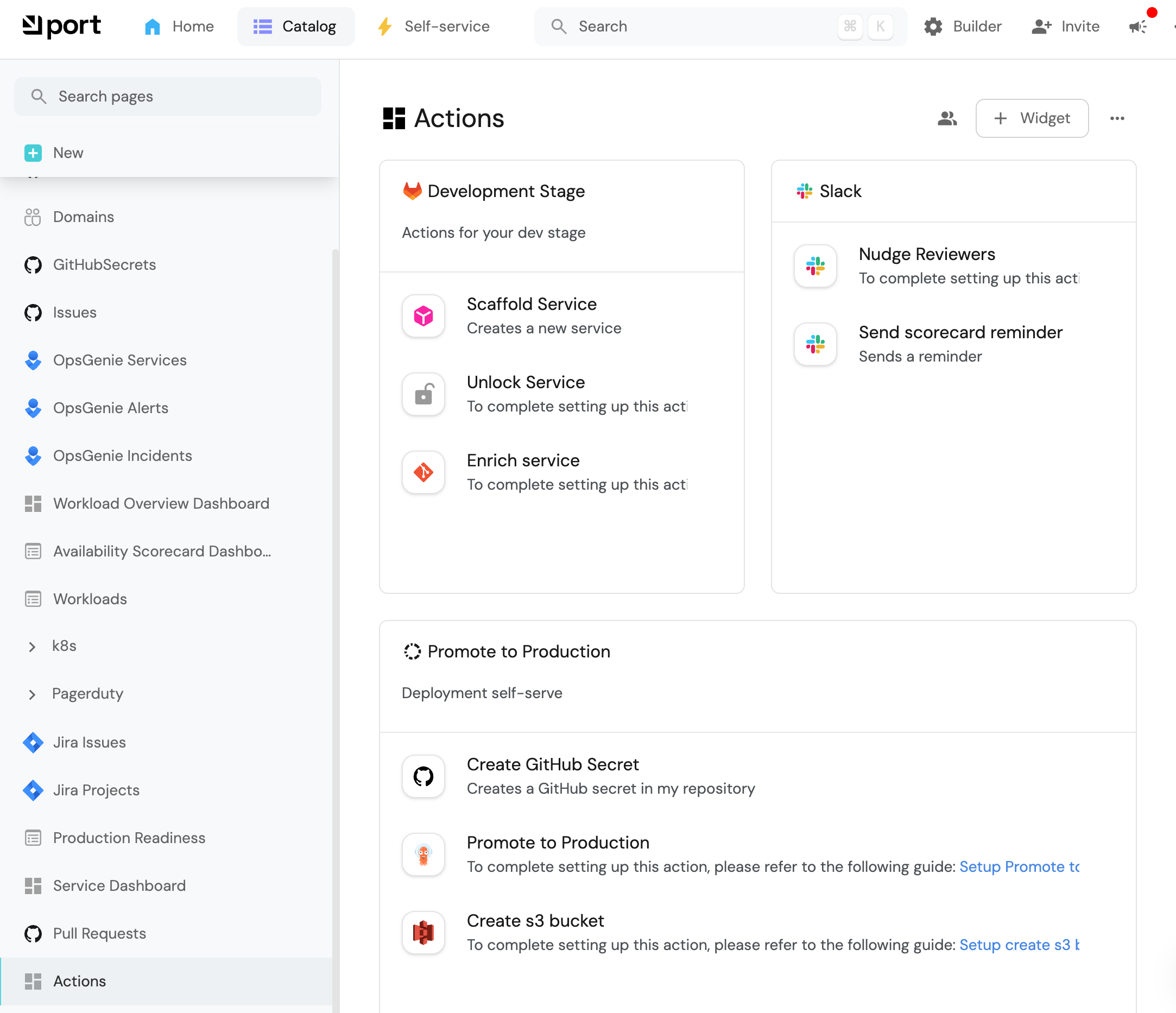This screenshot has width=1176, height=1013.
Task: Click the add Widget button
Action: (1032, 118)
